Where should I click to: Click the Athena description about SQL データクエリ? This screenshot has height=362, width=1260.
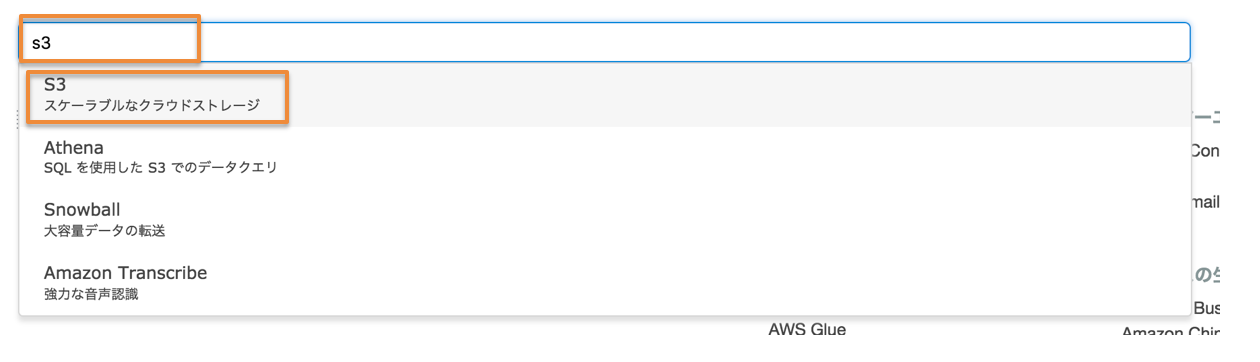click(160, 167)
